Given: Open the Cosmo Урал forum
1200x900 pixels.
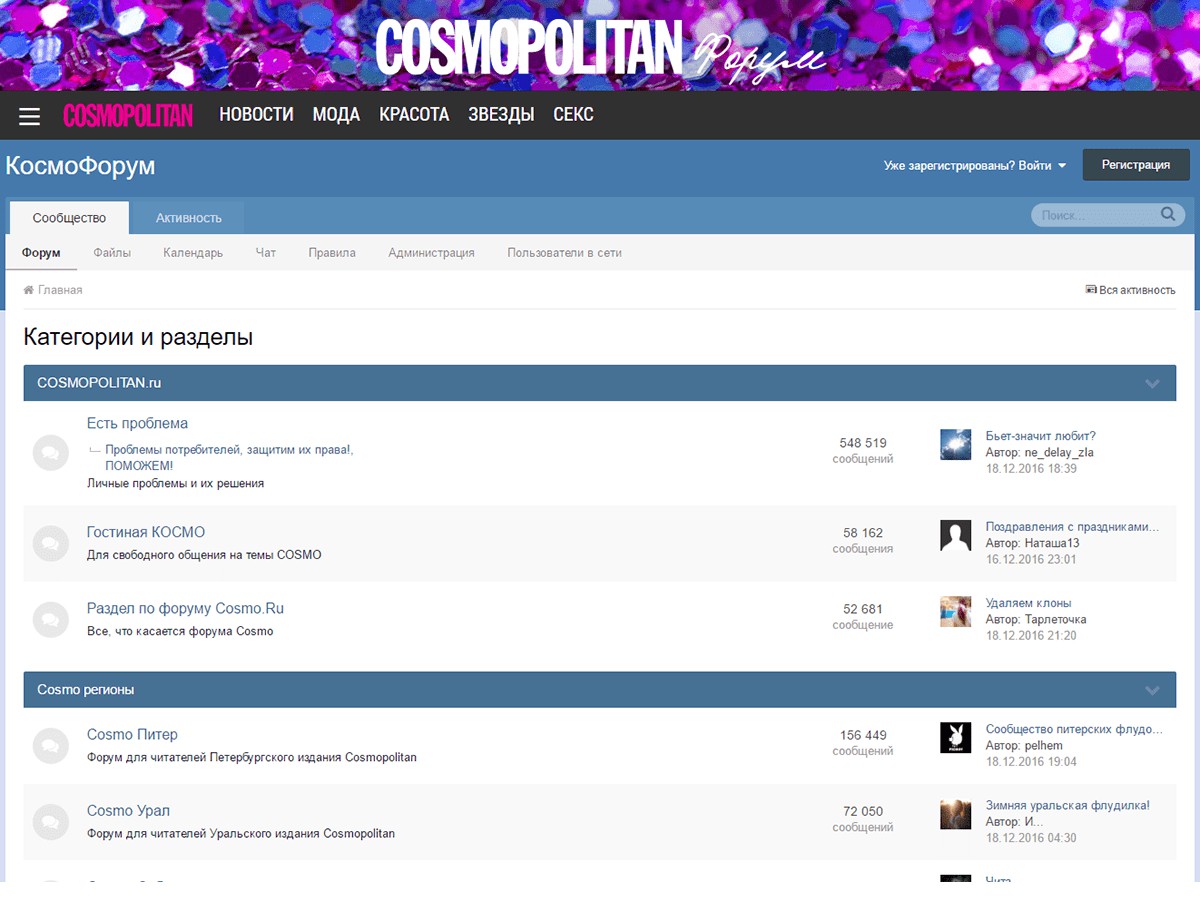Looking at the screenshot, I should point(128,810).
